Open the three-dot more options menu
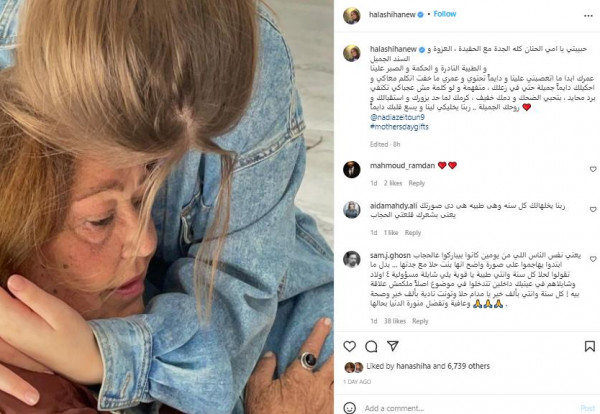This screenshot has width=600, height=414. [x=588, y=16]
